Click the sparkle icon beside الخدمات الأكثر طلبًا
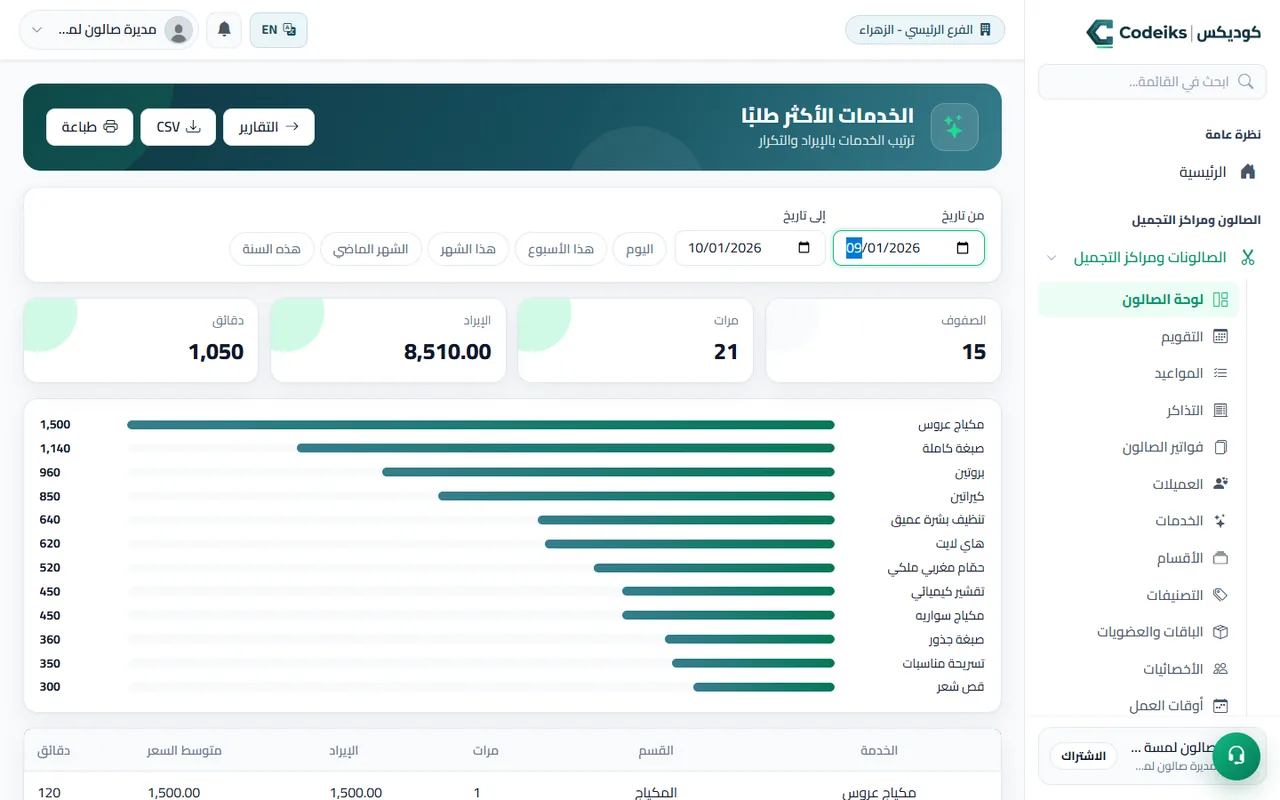1280x800 pixels. click(x=954, y=127)
